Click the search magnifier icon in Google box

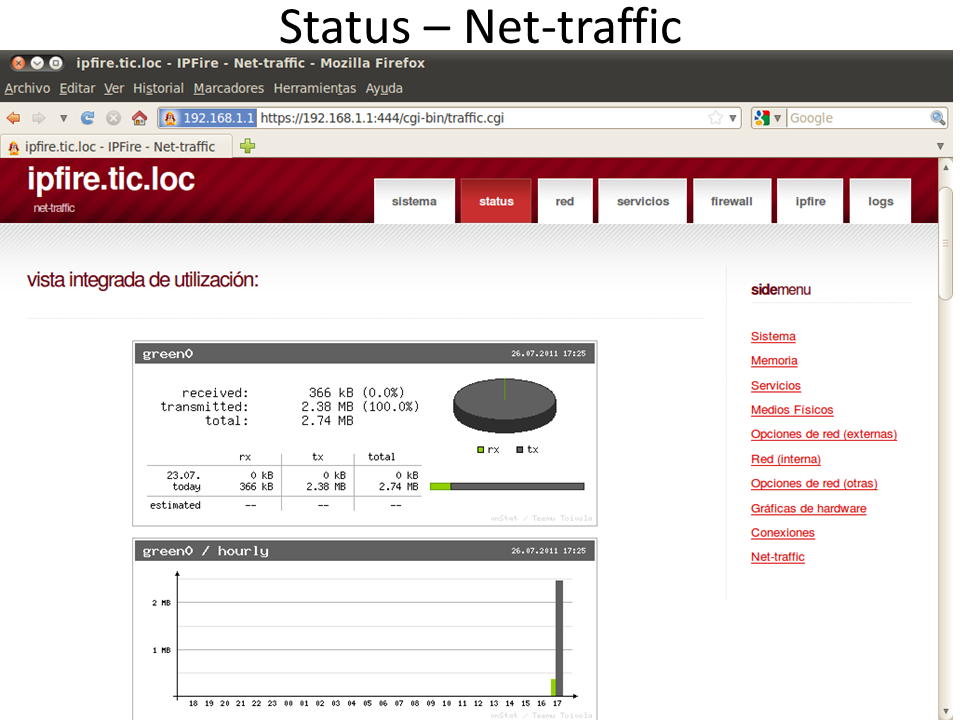[x=937, y=118]
